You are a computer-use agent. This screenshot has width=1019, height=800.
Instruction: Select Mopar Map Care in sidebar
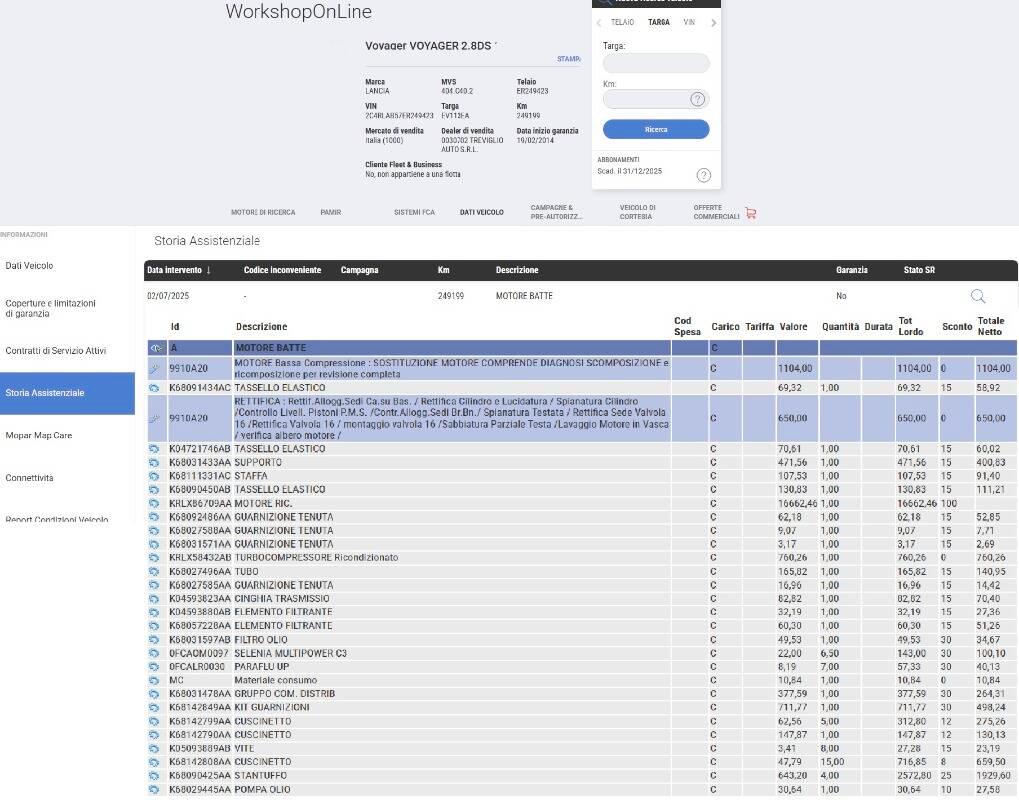click(x=39, y=435)
